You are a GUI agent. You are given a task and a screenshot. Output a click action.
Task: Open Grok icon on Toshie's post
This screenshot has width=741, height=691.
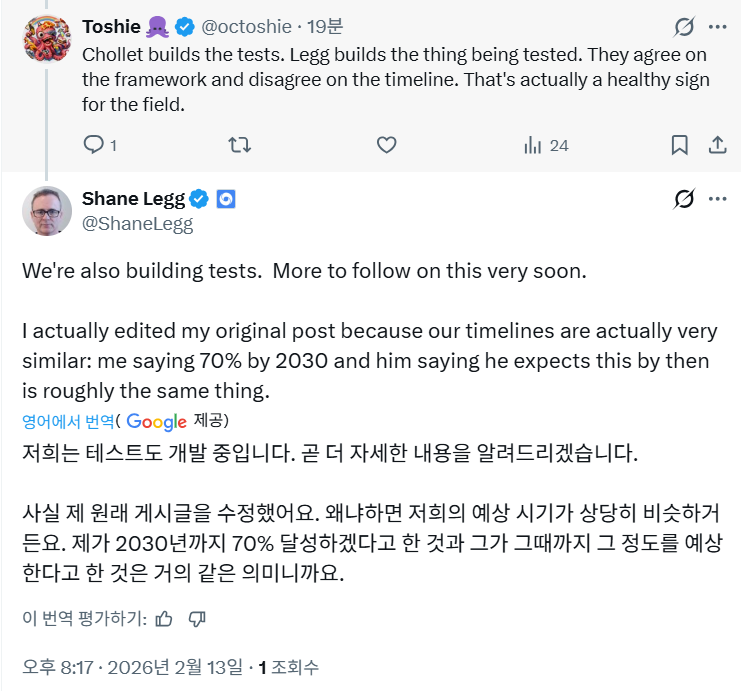(x=684, y=27)
